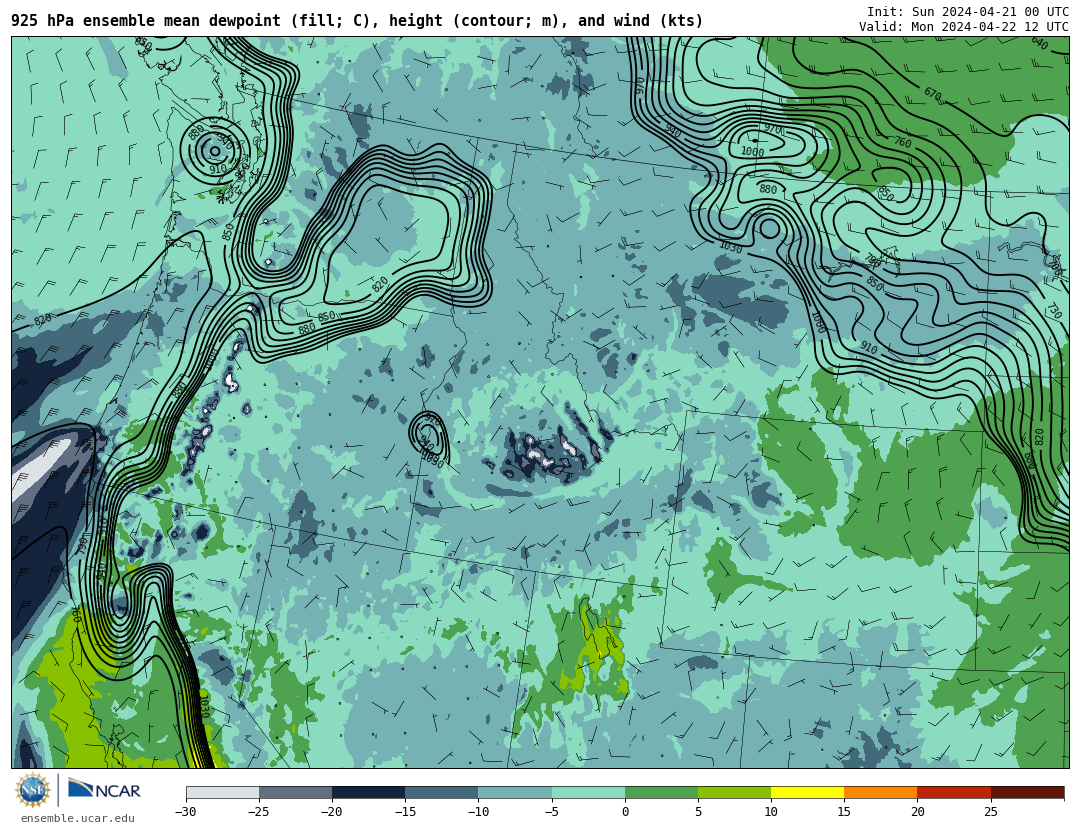
Task: Pick the green 0 to 5 colorbar segment
Action: 661,792
